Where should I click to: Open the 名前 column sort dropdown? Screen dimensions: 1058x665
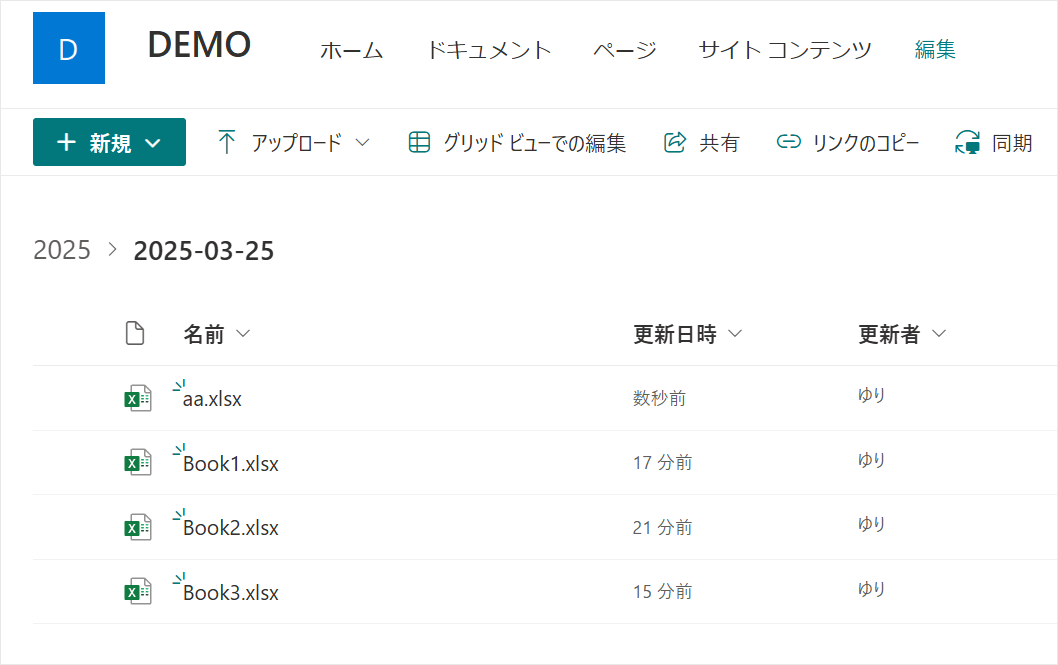242,334
